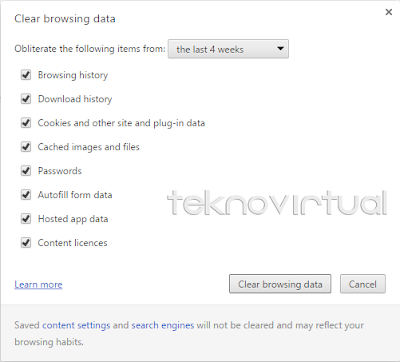Uncheck the Download history checkbox
Image resolution: width=400 pixels, height=362 pixels.
point(26,99)
